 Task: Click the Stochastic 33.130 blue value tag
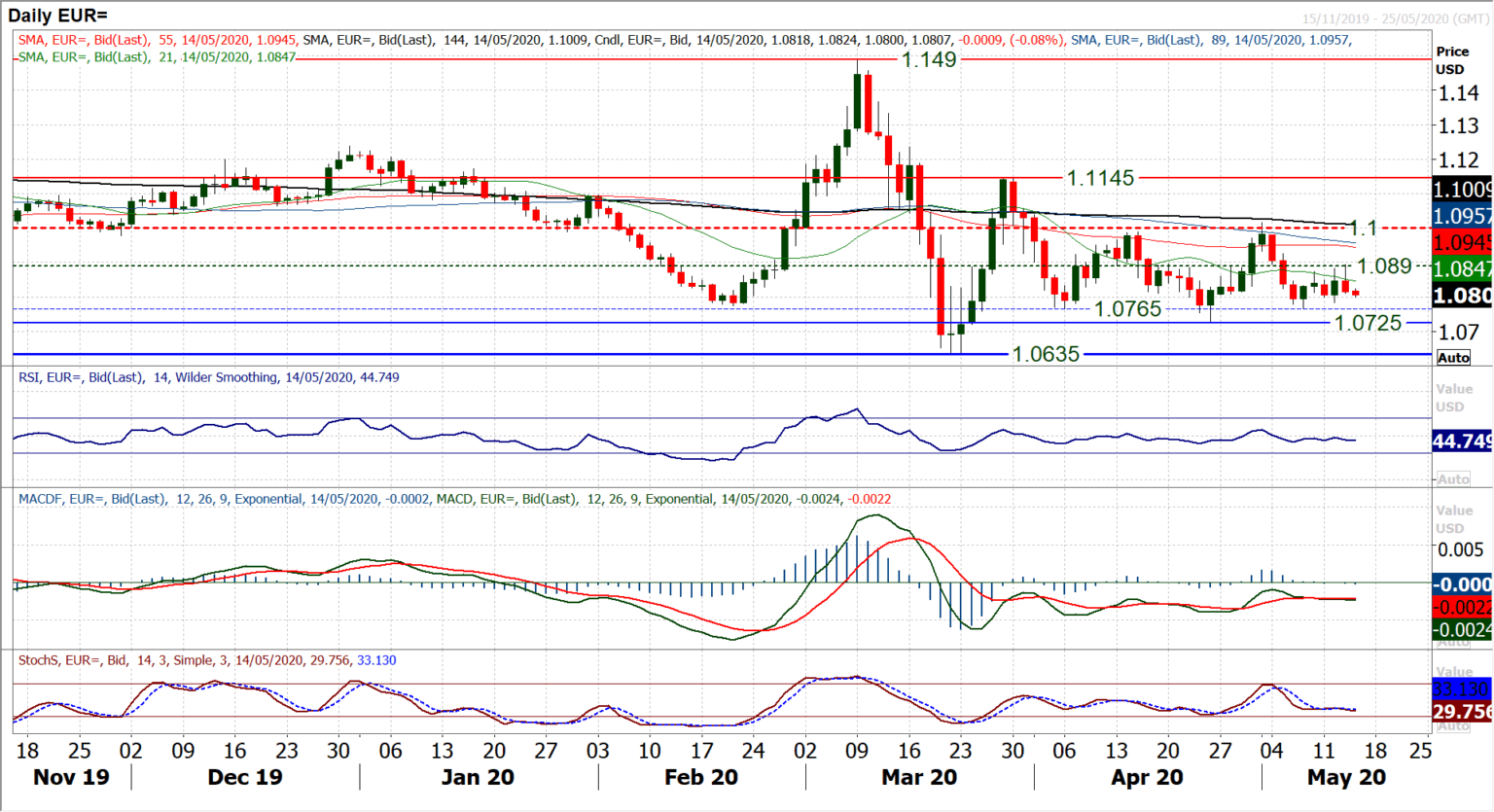pyautogui.click(x=1462, y=688)
